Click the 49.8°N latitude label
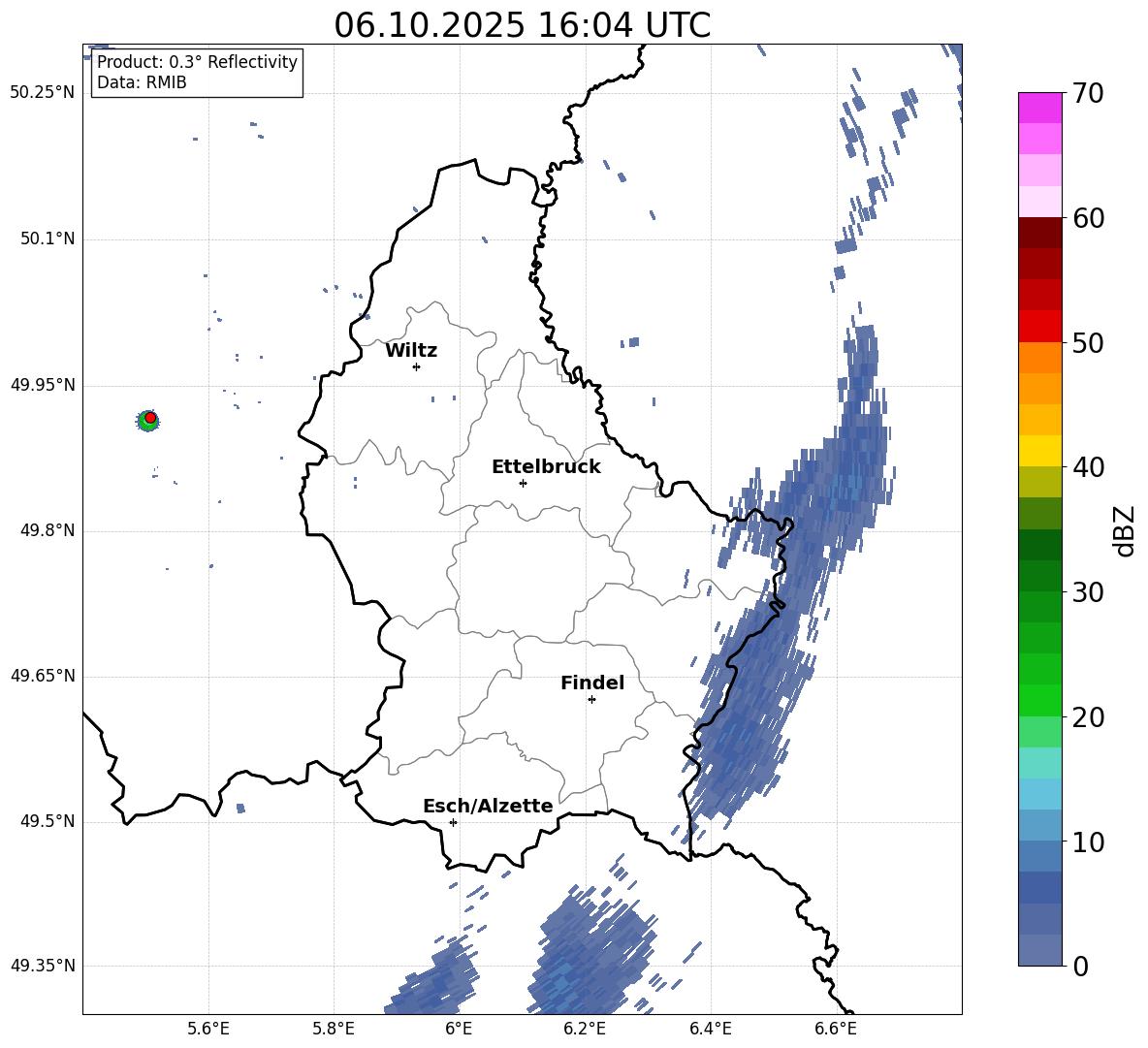The height and width of the screenshot is (1048, 1148). click(47, 530)
